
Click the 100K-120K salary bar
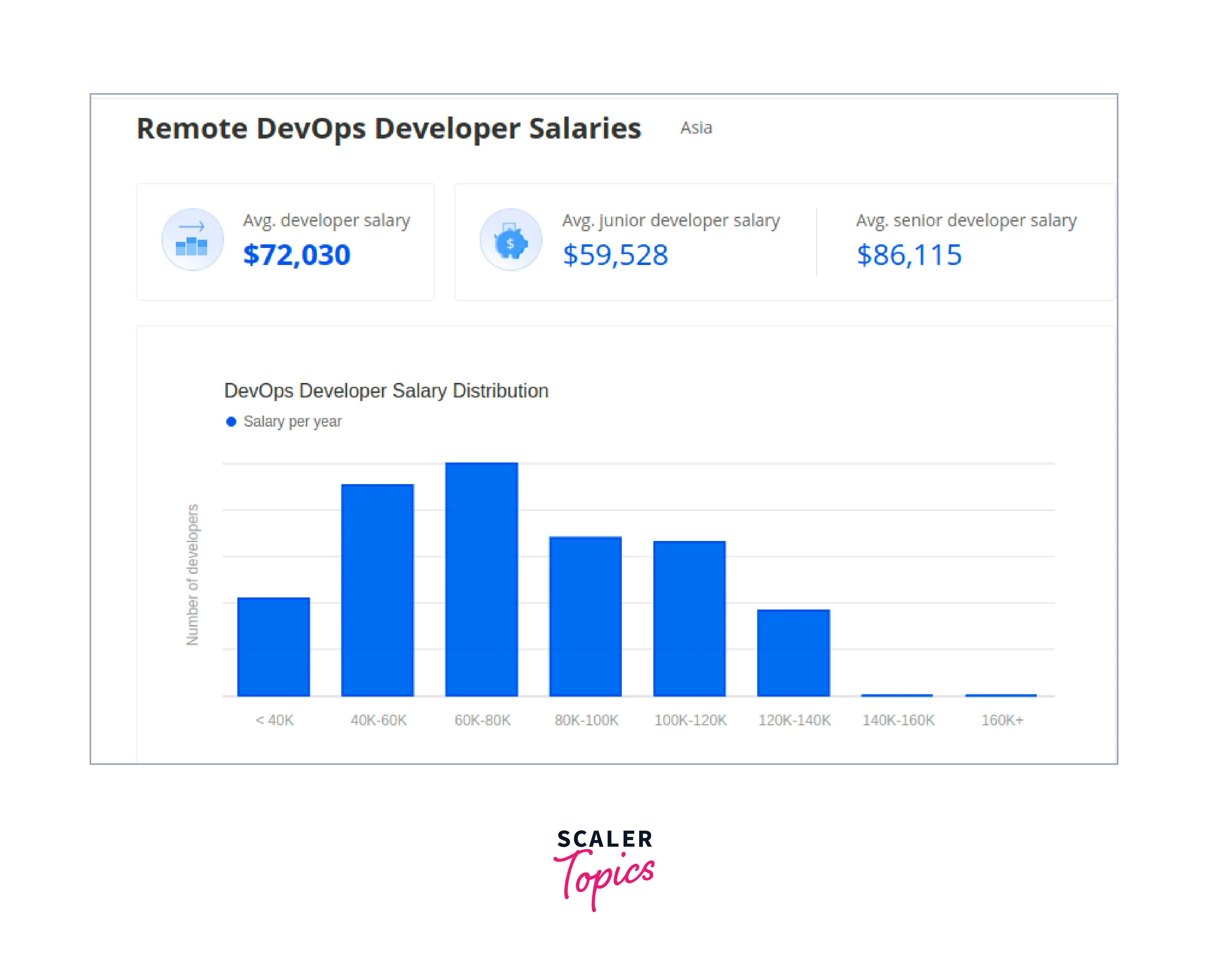689,618
